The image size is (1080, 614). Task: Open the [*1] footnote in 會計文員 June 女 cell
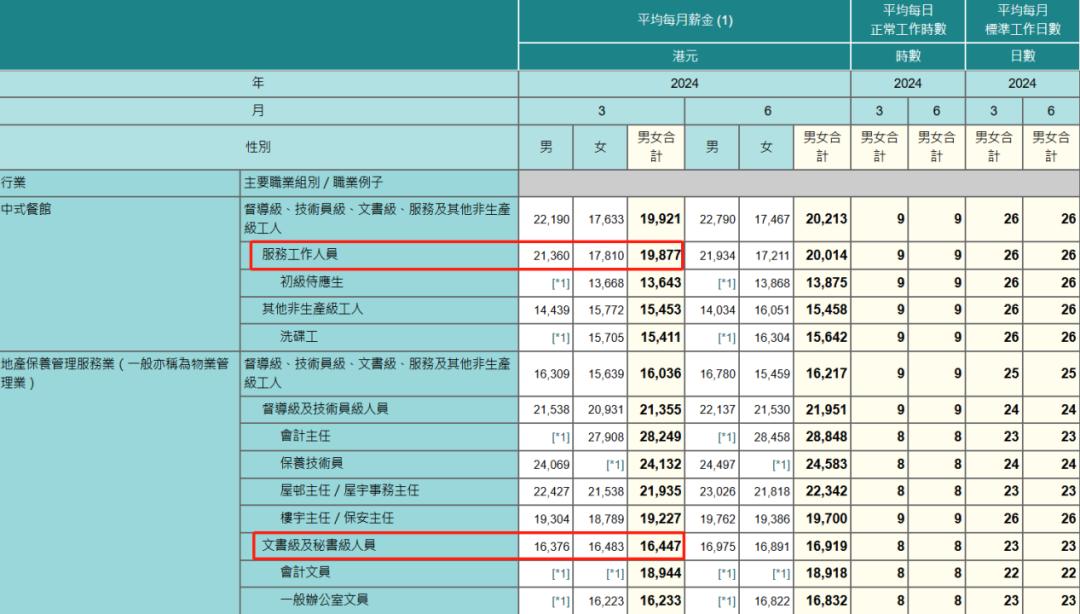point(781,573)
